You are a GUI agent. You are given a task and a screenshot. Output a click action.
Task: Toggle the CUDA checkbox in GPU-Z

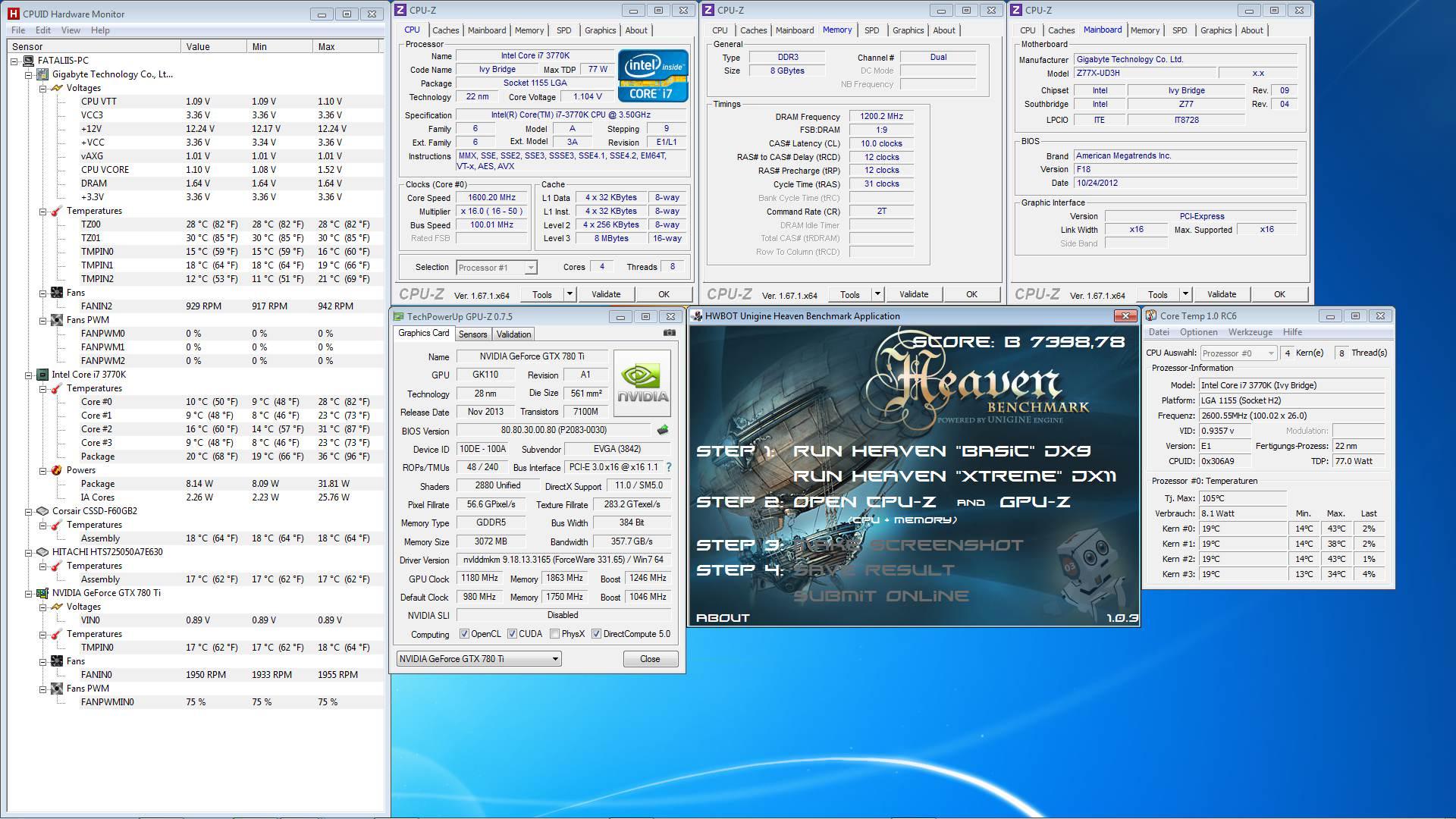pyautogui.click(x=513, y=634)
